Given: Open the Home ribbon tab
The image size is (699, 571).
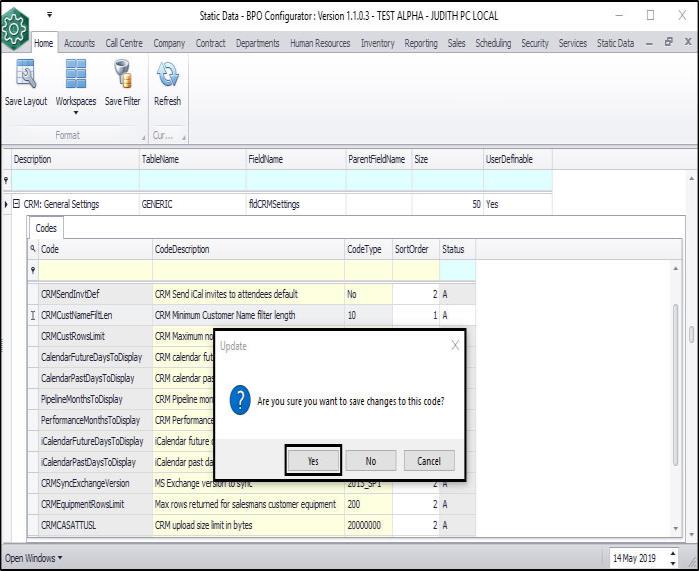Looking at the screenshot, I should point(44,43).
